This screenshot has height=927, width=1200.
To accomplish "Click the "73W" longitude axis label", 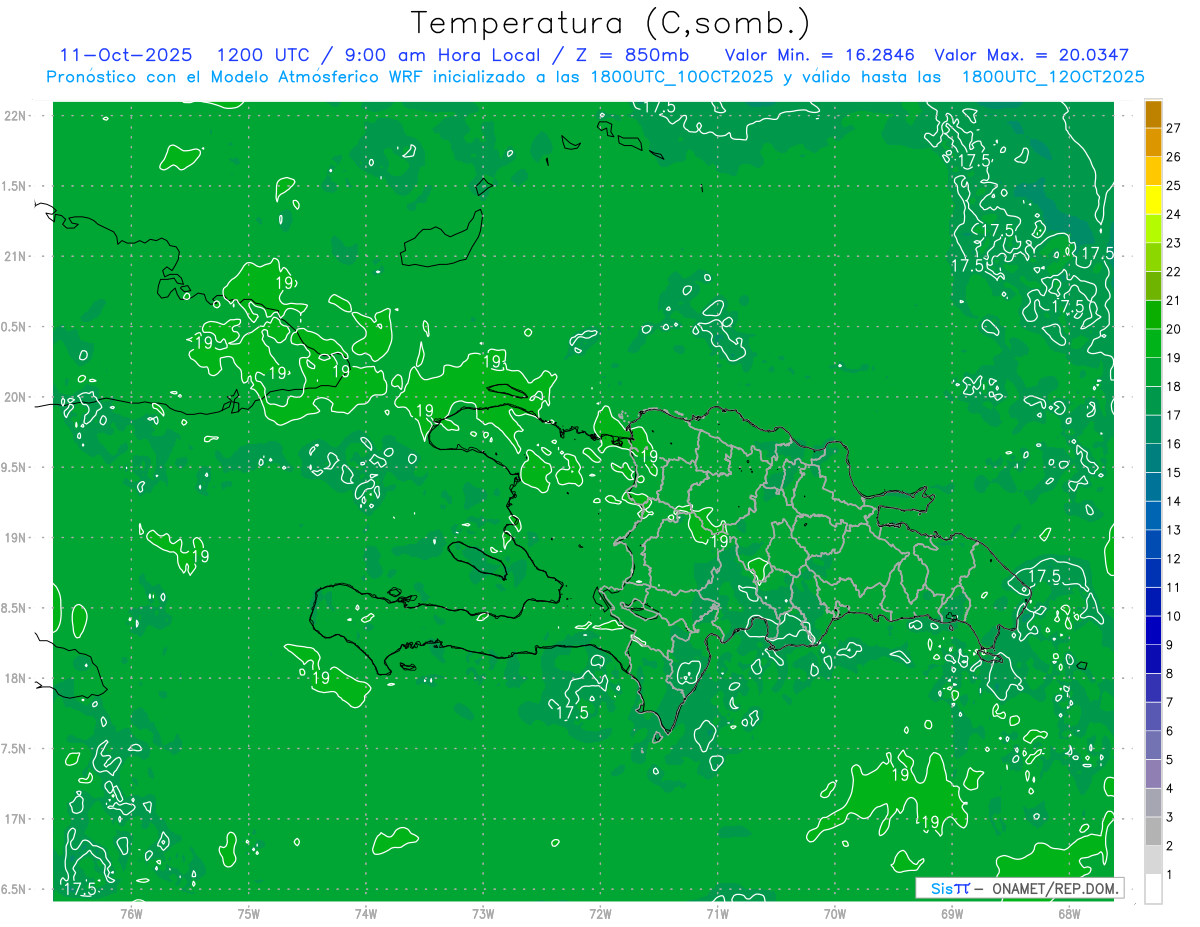I will (483, 913).
